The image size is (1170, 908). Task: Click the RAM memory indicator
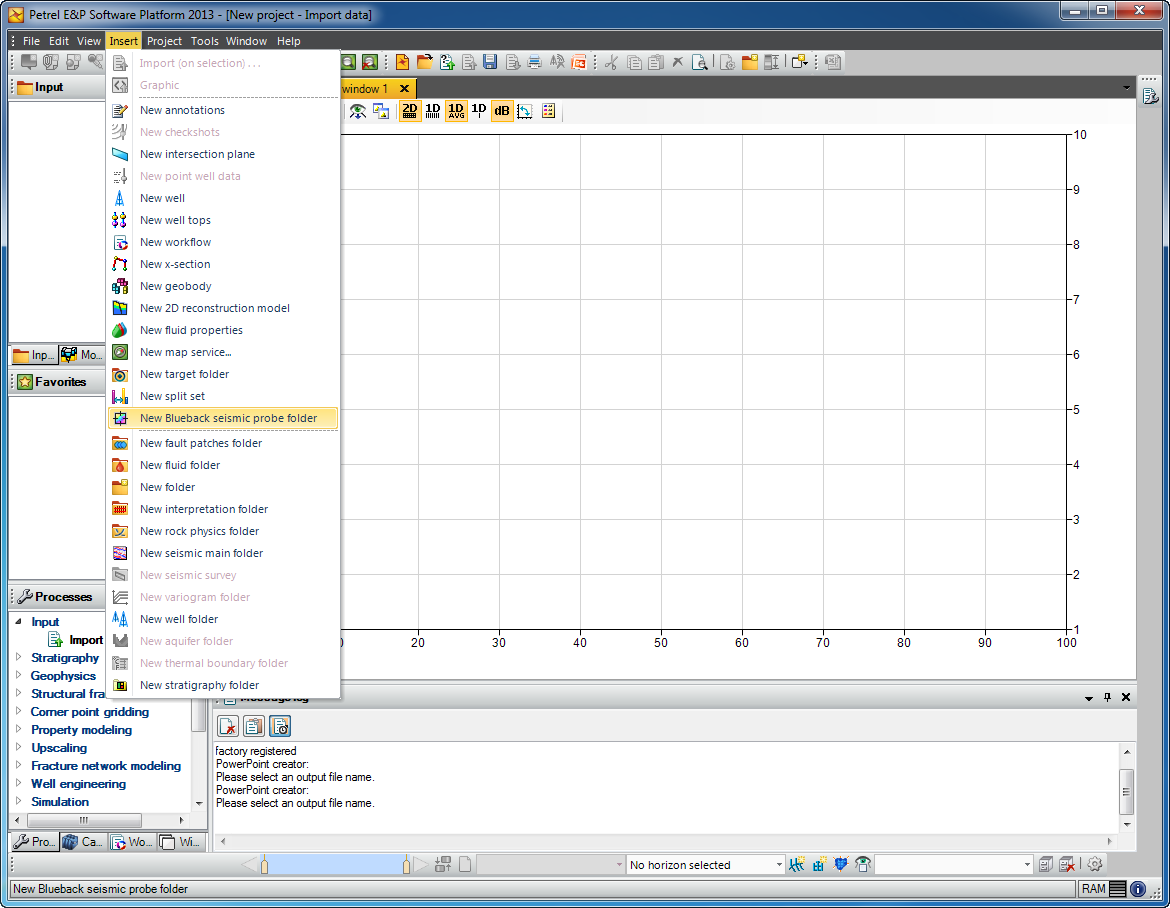coord(1103,889)
